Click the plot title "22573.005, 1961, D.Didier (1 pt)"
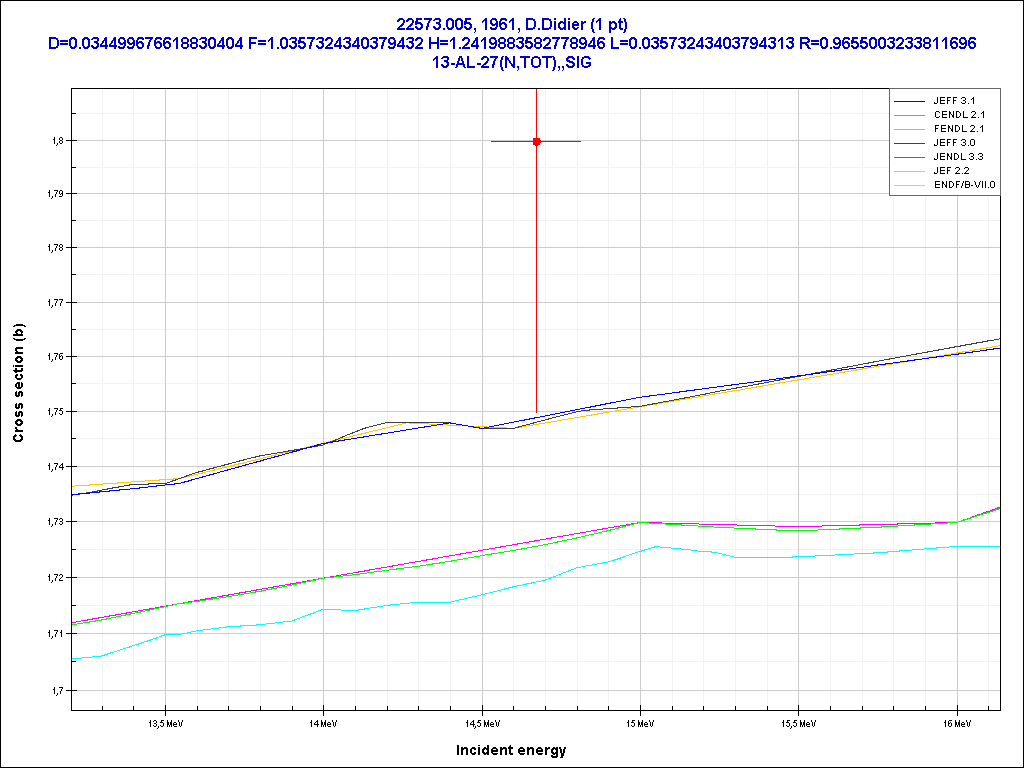 click(x=511, y=24)
